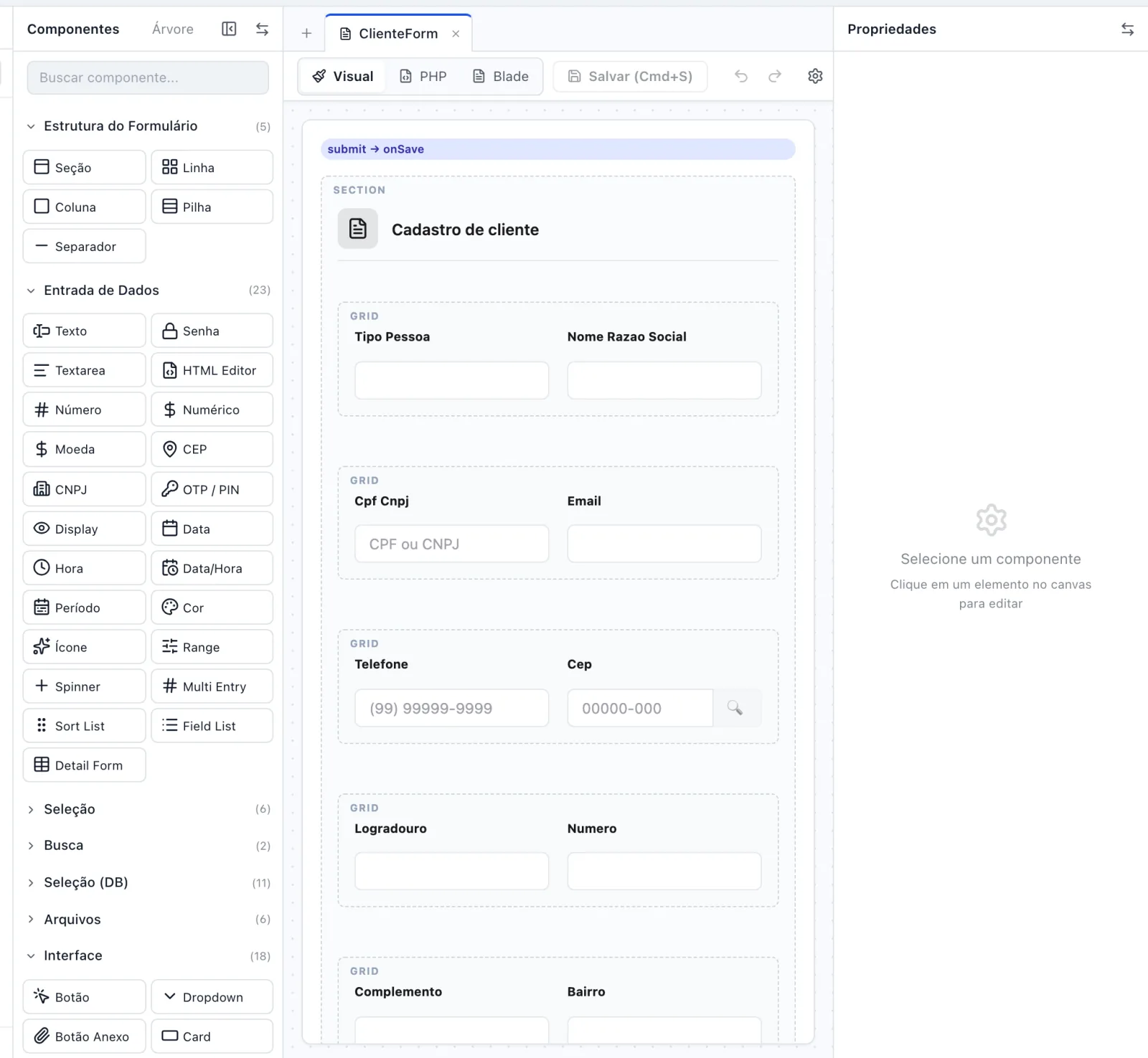
Task: Click the swap arrows icon in Propriedades header
Action: click(x=1127, y=29)
